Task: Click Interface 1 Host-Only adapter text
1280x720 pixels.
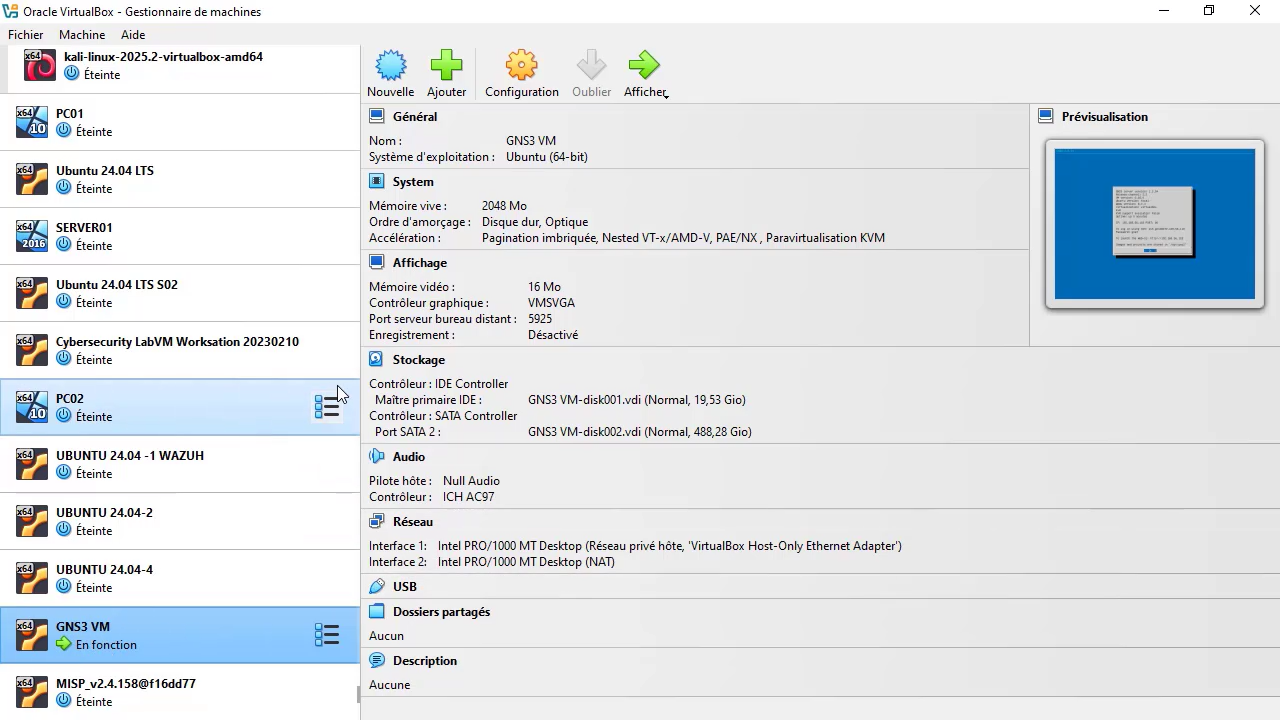Action: (x=670, y=546)
